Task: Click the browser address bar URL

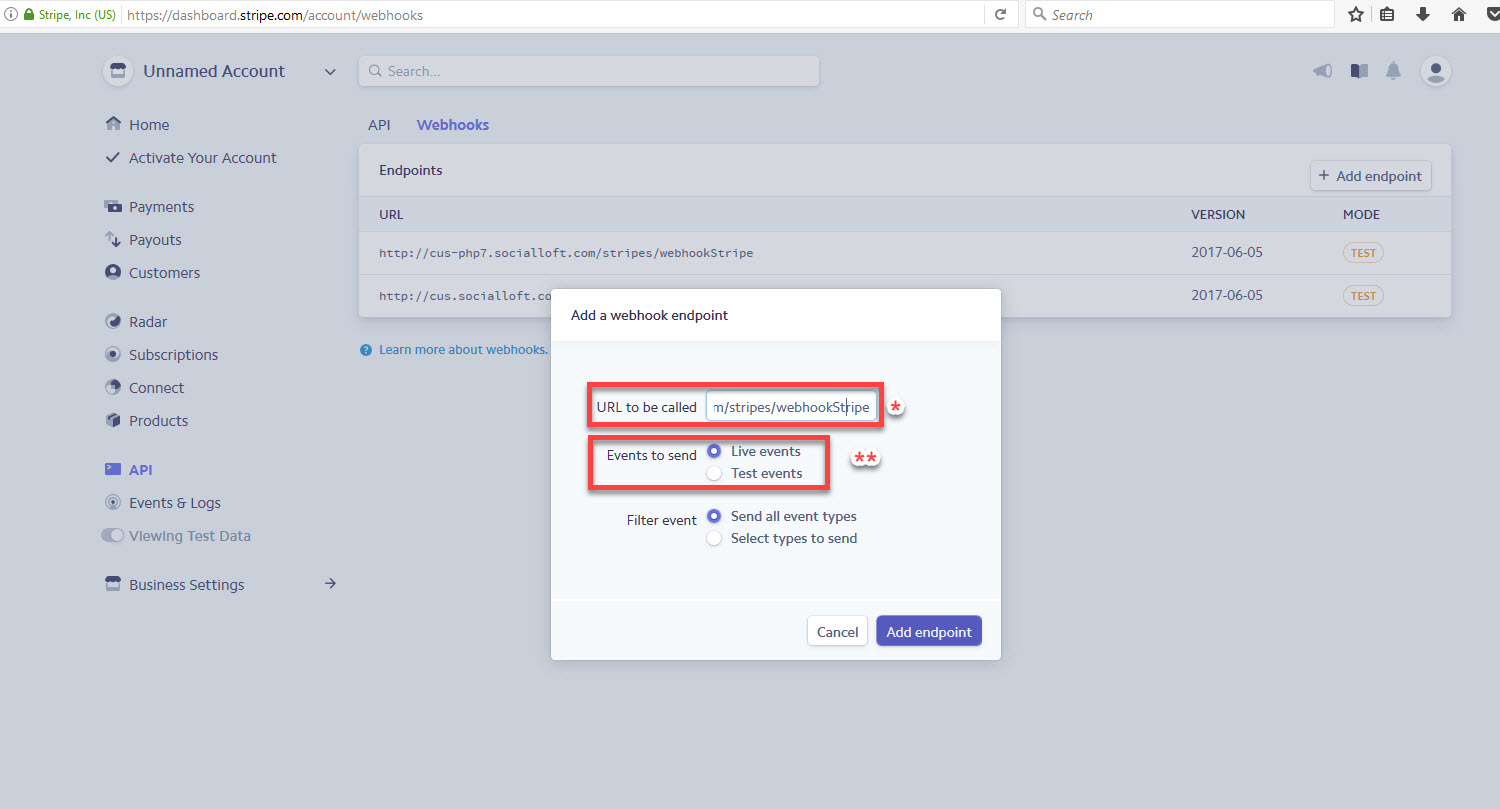Action: point(275,15)
